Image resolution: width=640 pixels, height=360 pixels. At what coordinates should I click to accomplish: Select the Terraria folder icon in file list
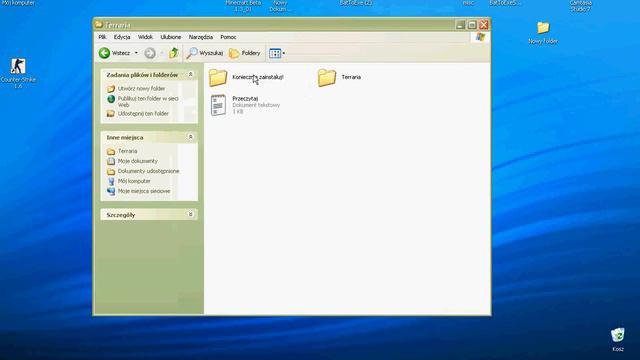pos(327,78)
